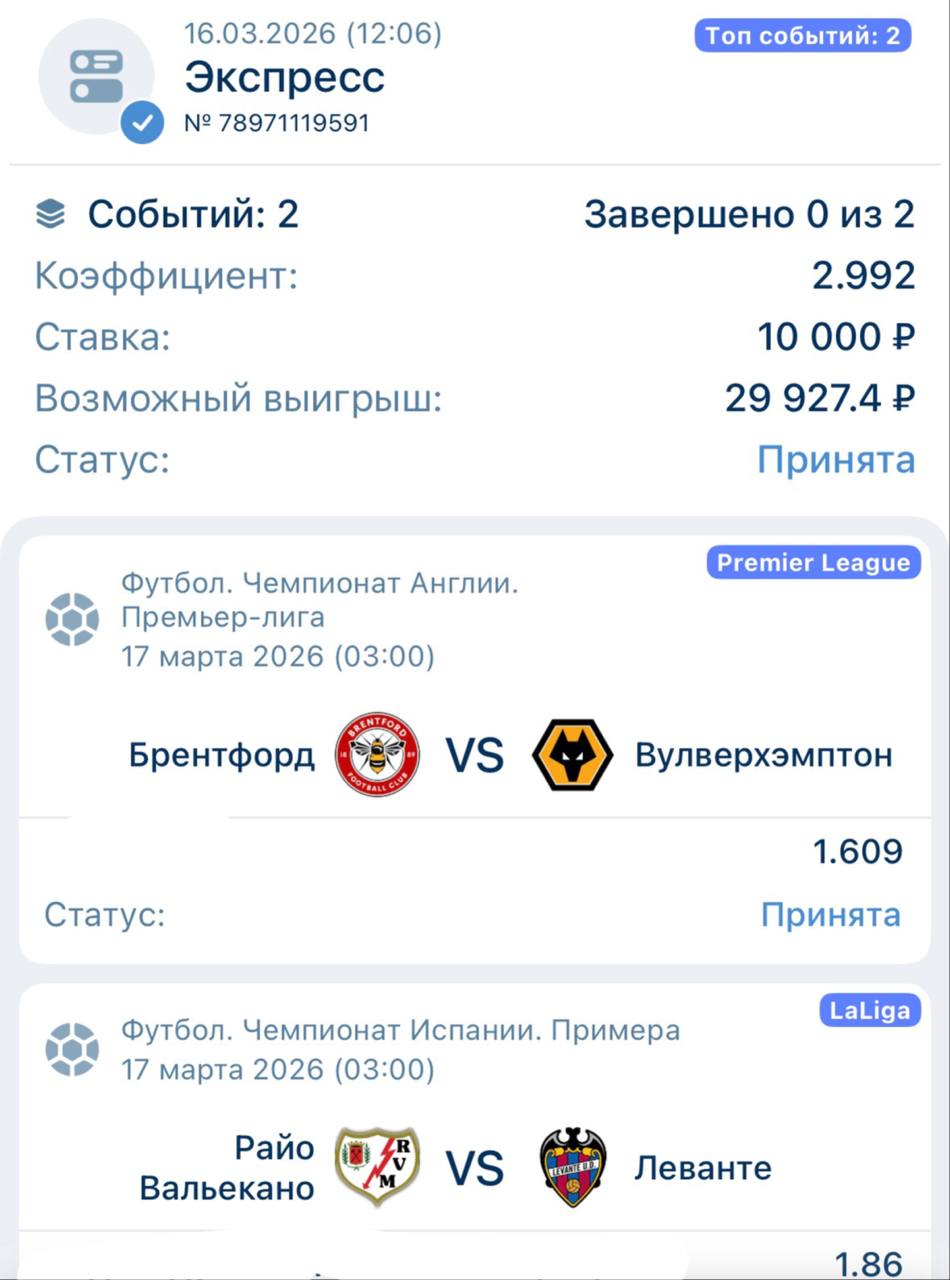Tap the stacked layers events icon
950x1280 pixels.
click(x=50, y=214)
